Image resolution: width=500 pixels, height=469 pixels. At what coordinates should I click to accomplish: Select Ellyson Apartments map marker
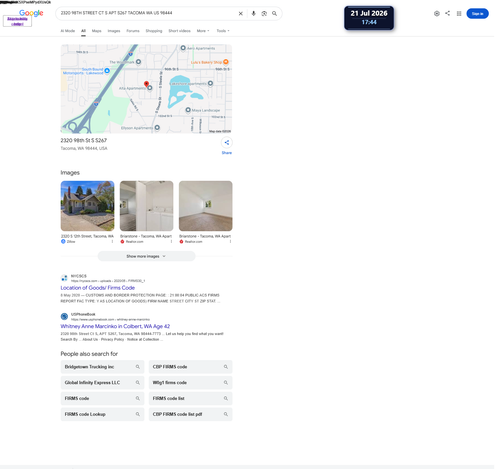click(x=157, y=128)
